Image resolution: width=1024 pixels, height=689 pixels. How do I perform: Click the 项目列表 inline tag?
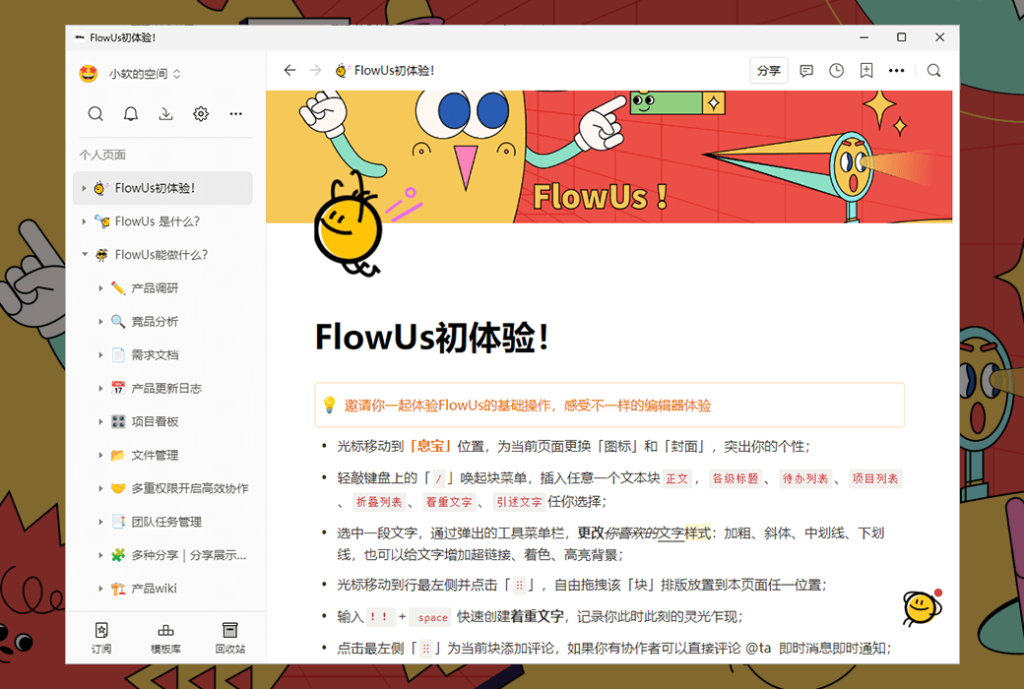(x=875, y=479)
